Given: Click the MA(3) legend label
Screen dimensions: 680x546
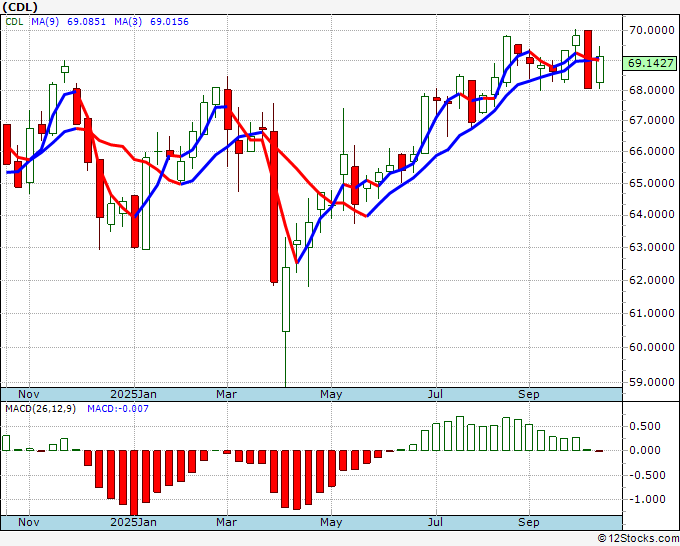Looking at the screenshot, I should point(128,22).
